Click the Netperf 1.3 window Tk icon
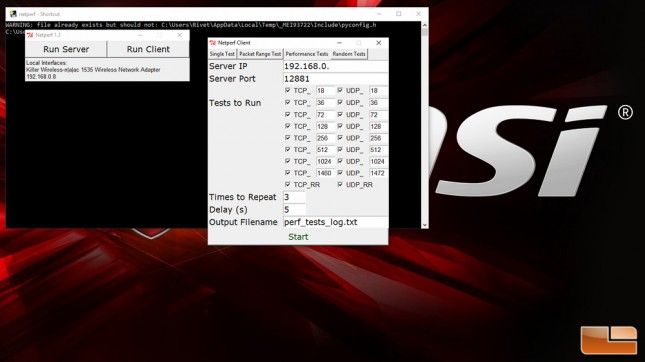 click(30, 35)
